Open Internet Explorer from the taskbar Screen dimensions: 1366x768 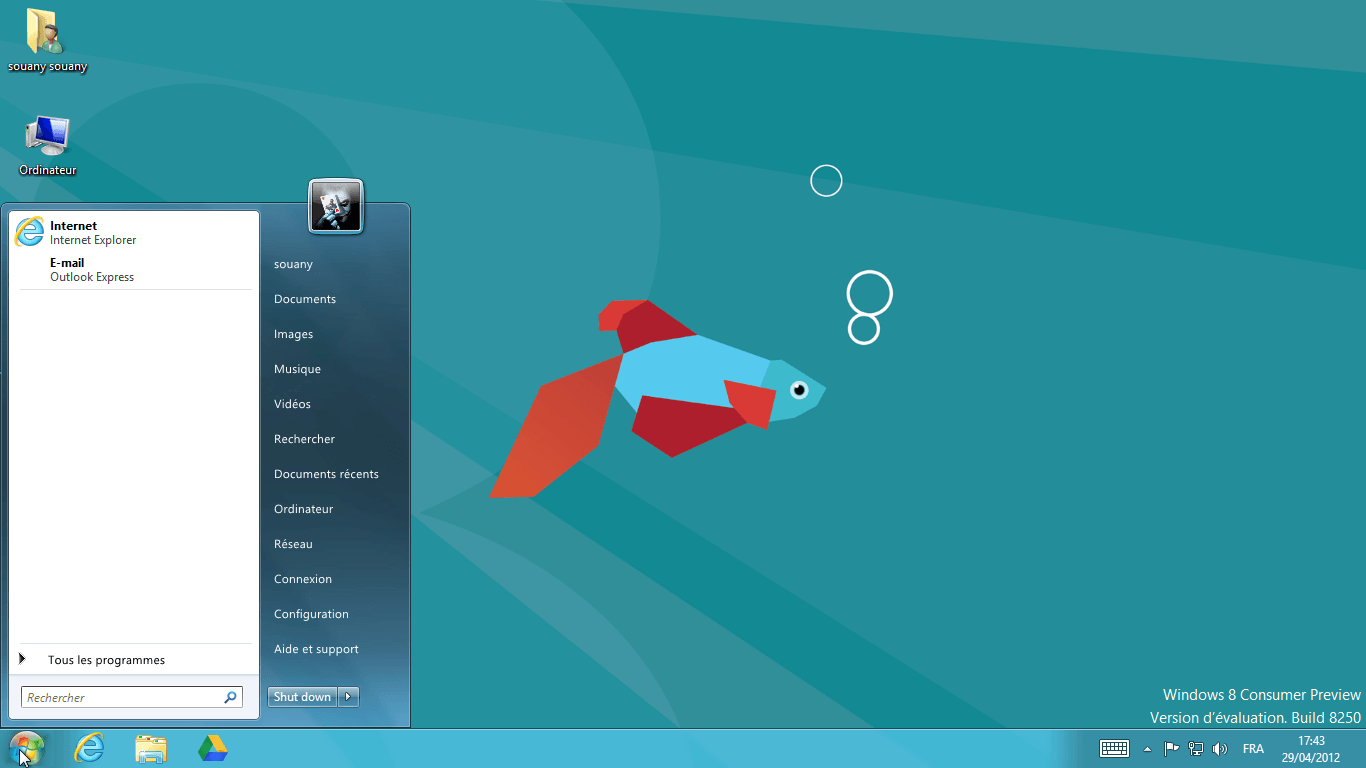coord(90,748)
